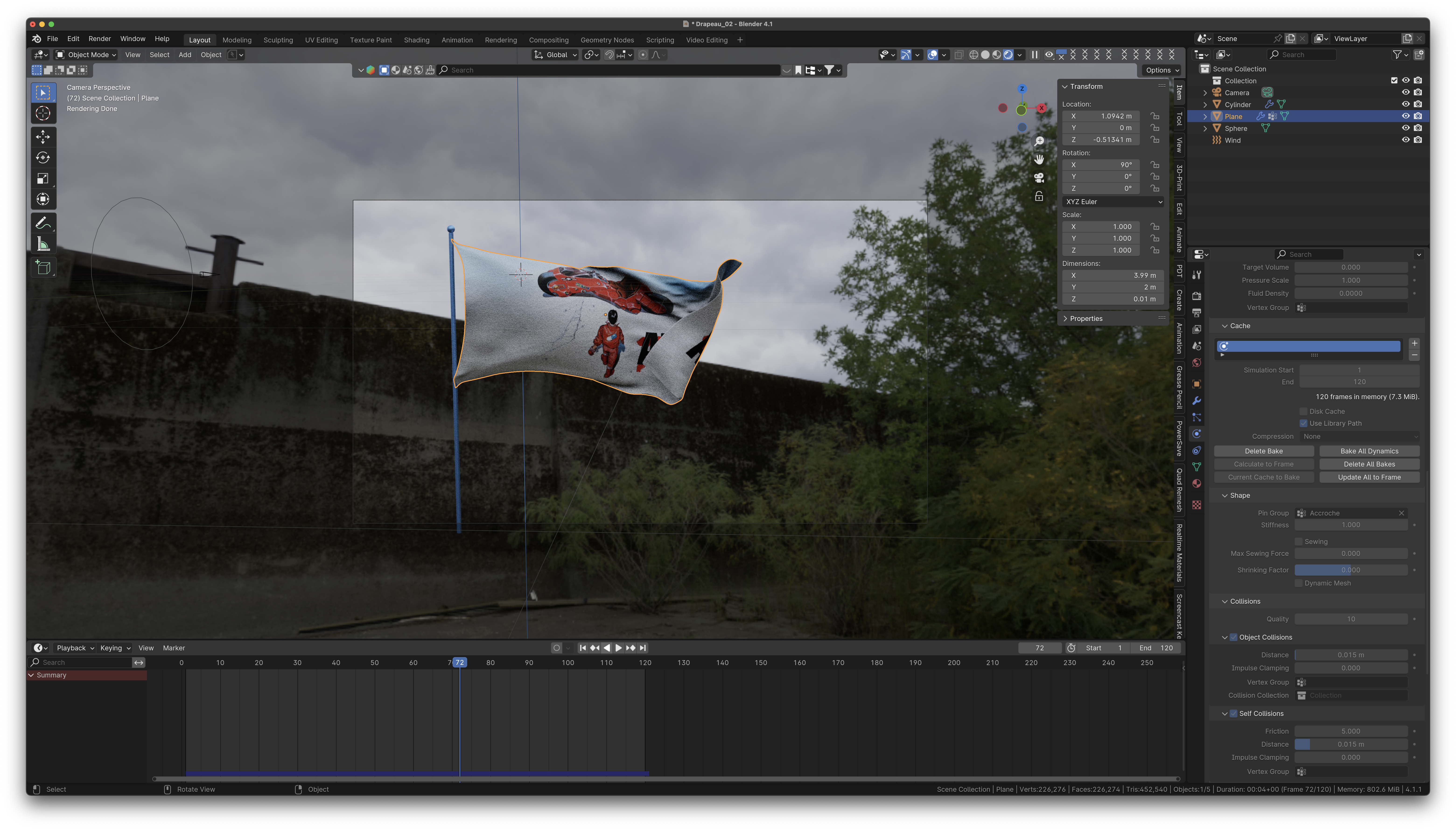1456x830 pixels.
Task: Hide the Wind object in viewport
Action: (1405, 140)
